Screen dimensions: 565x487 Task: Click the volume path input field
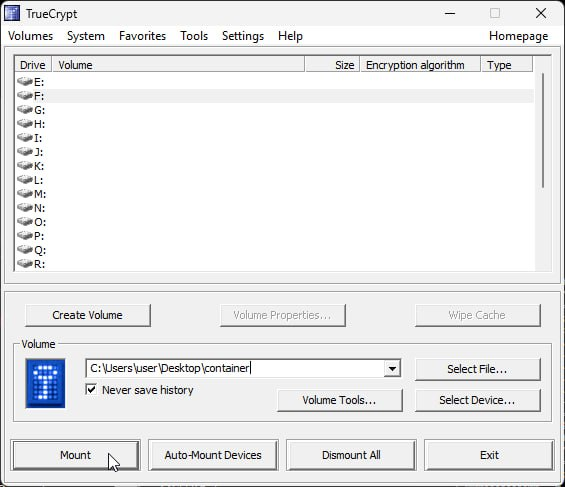[x=235, y=368]
